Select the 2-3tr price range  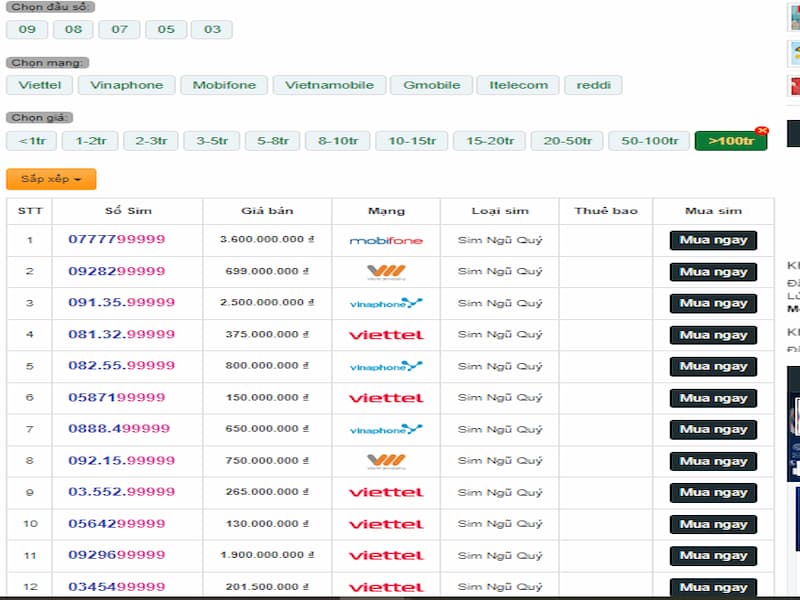pos(151,141)
